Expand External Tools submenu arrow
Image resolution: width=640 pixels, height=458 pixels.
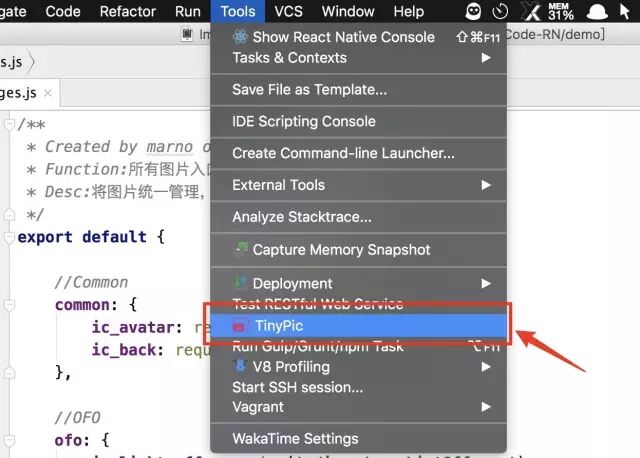[486, 185]
